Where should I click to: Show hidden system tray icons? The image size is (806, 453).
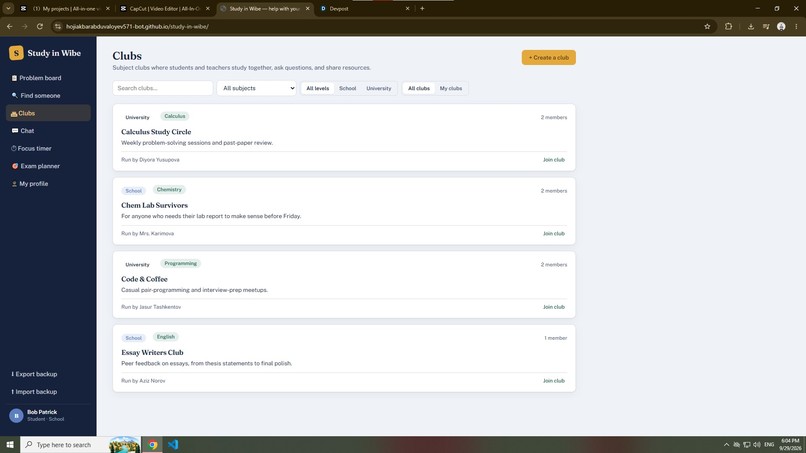click(x=726, y=445)
